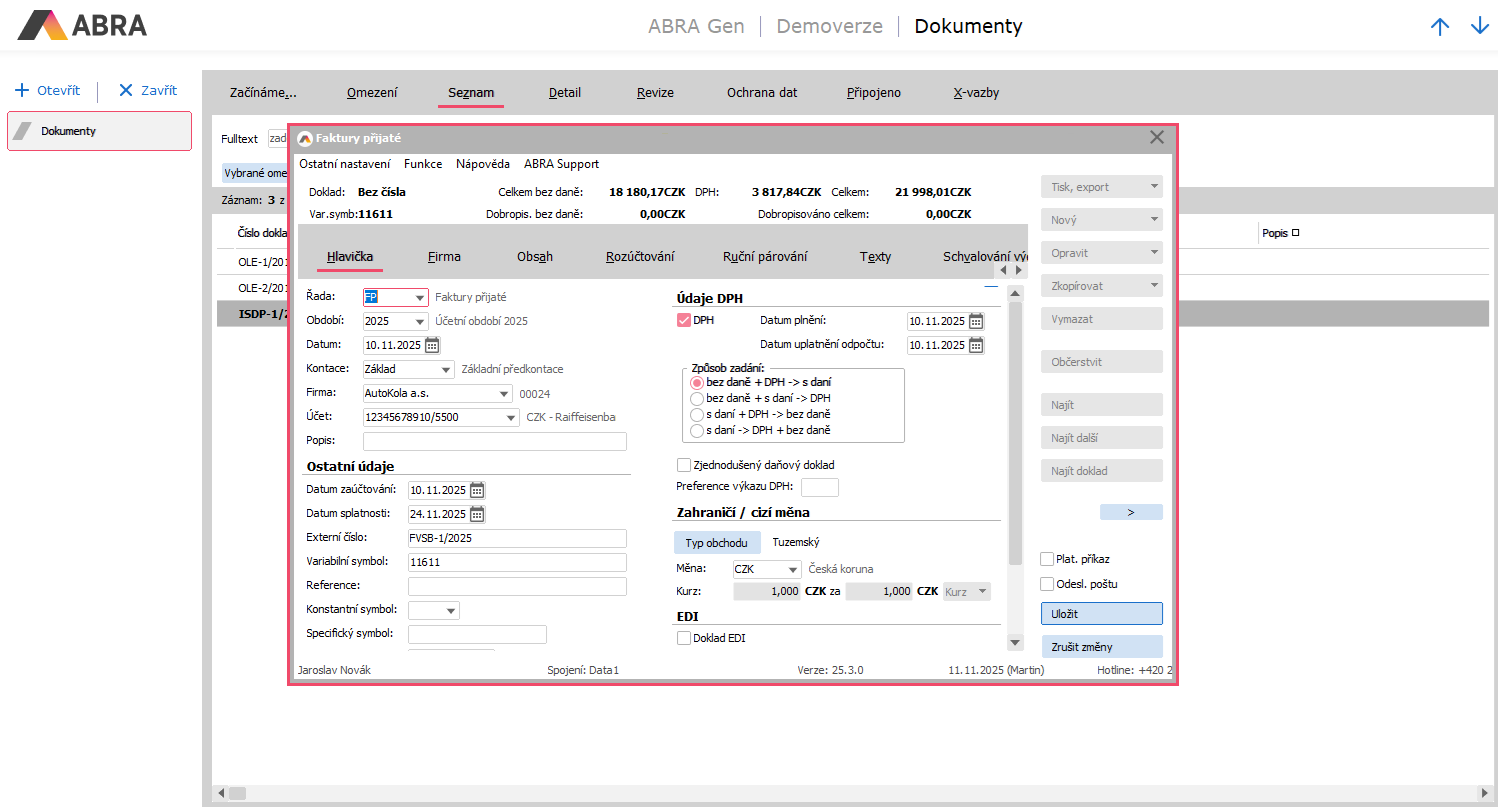The width and height of the screenshot is (1498, 807).
Task: Expand the Kontace dropdown
Action: pyautogui.click(x=445, y=369)
